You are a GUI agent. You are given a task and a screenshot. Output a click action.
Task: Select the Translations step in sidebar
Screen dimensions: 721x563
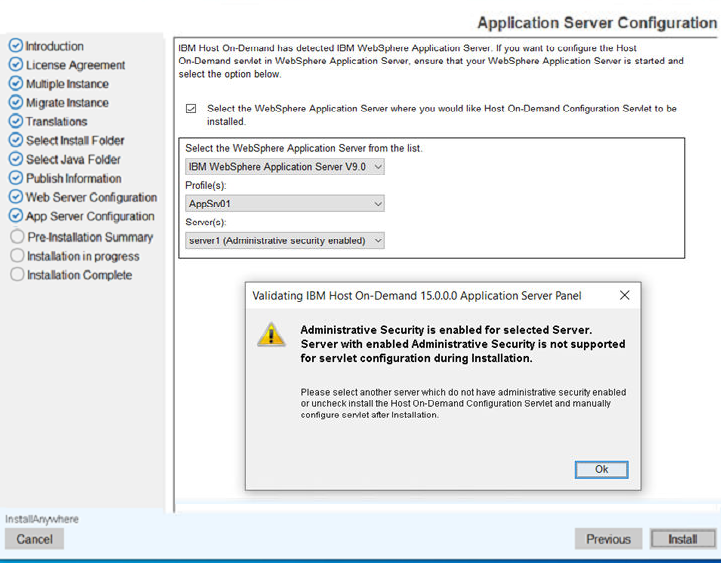pos(56,122)
